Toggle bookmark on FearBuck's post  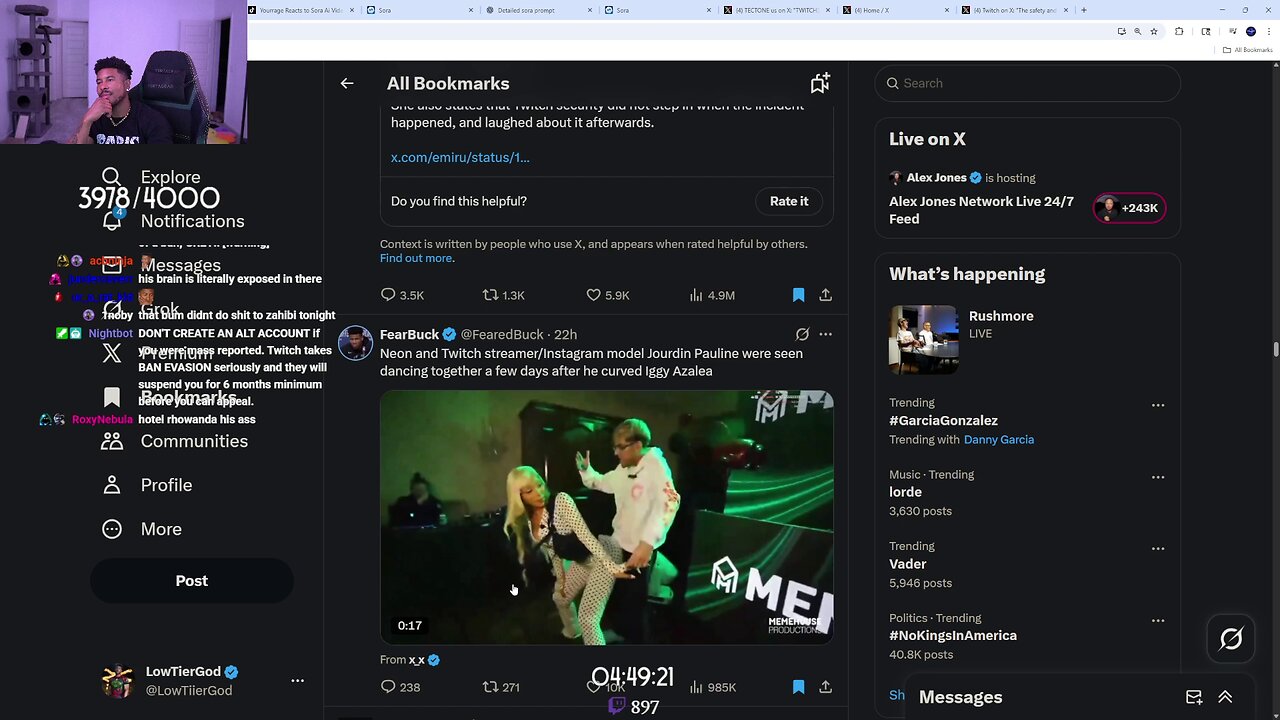[x=798, y=687]
